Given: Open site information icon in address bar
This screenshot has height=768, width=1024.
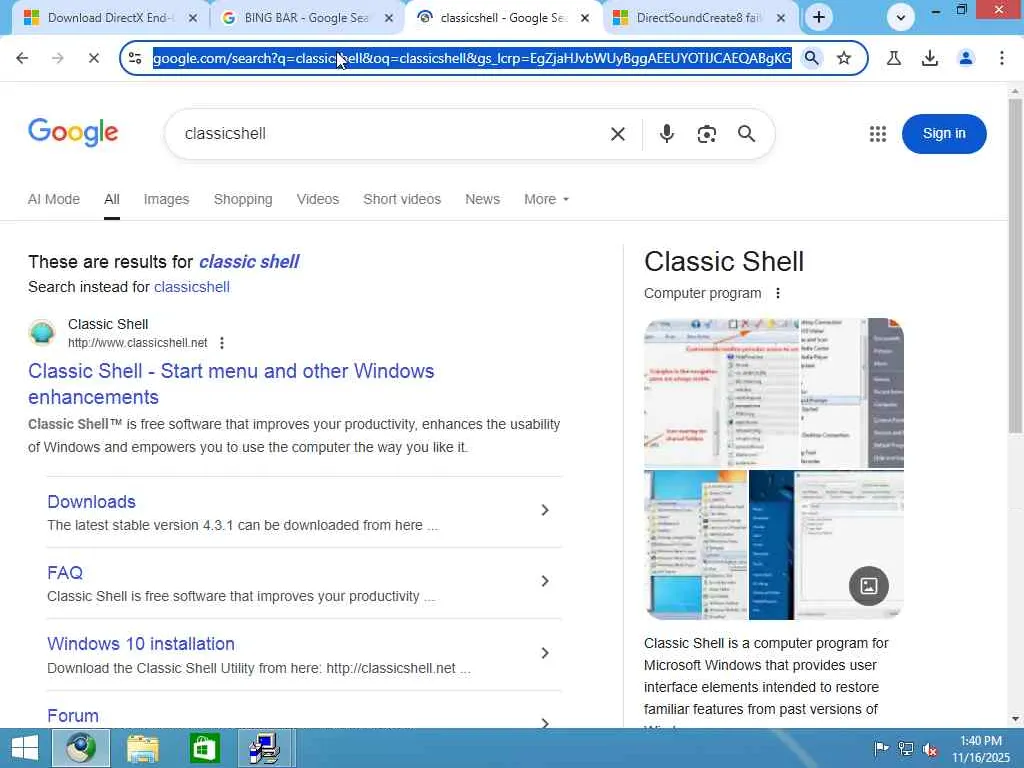Looking at the screenshot, I should click(135, 58).
